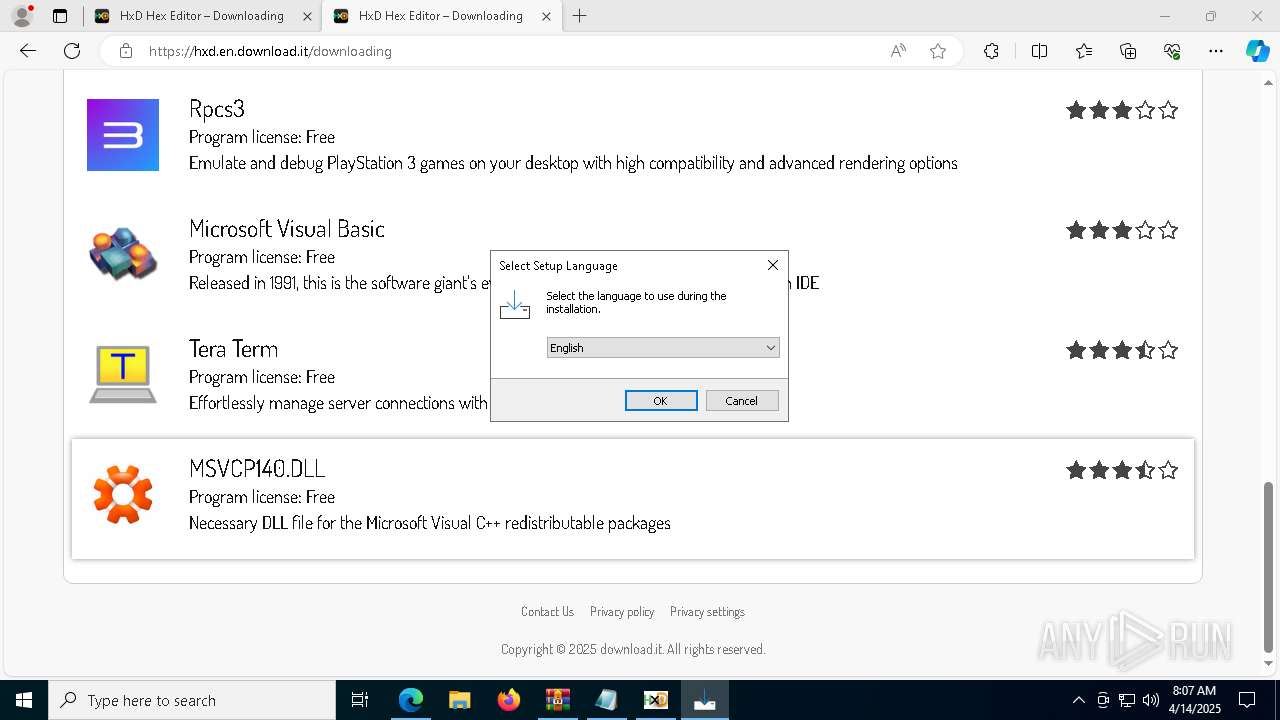The height and width of the screenshot is (720, 1280).
Task: Open Task View on taskbar
Action: coord(361,700)
